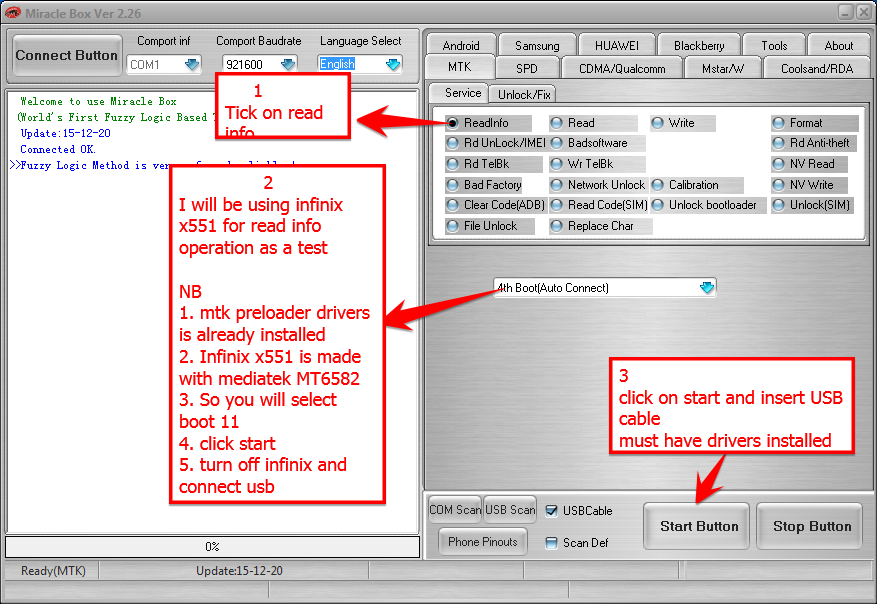Click the Connect Button

click(x=66, y=56)
